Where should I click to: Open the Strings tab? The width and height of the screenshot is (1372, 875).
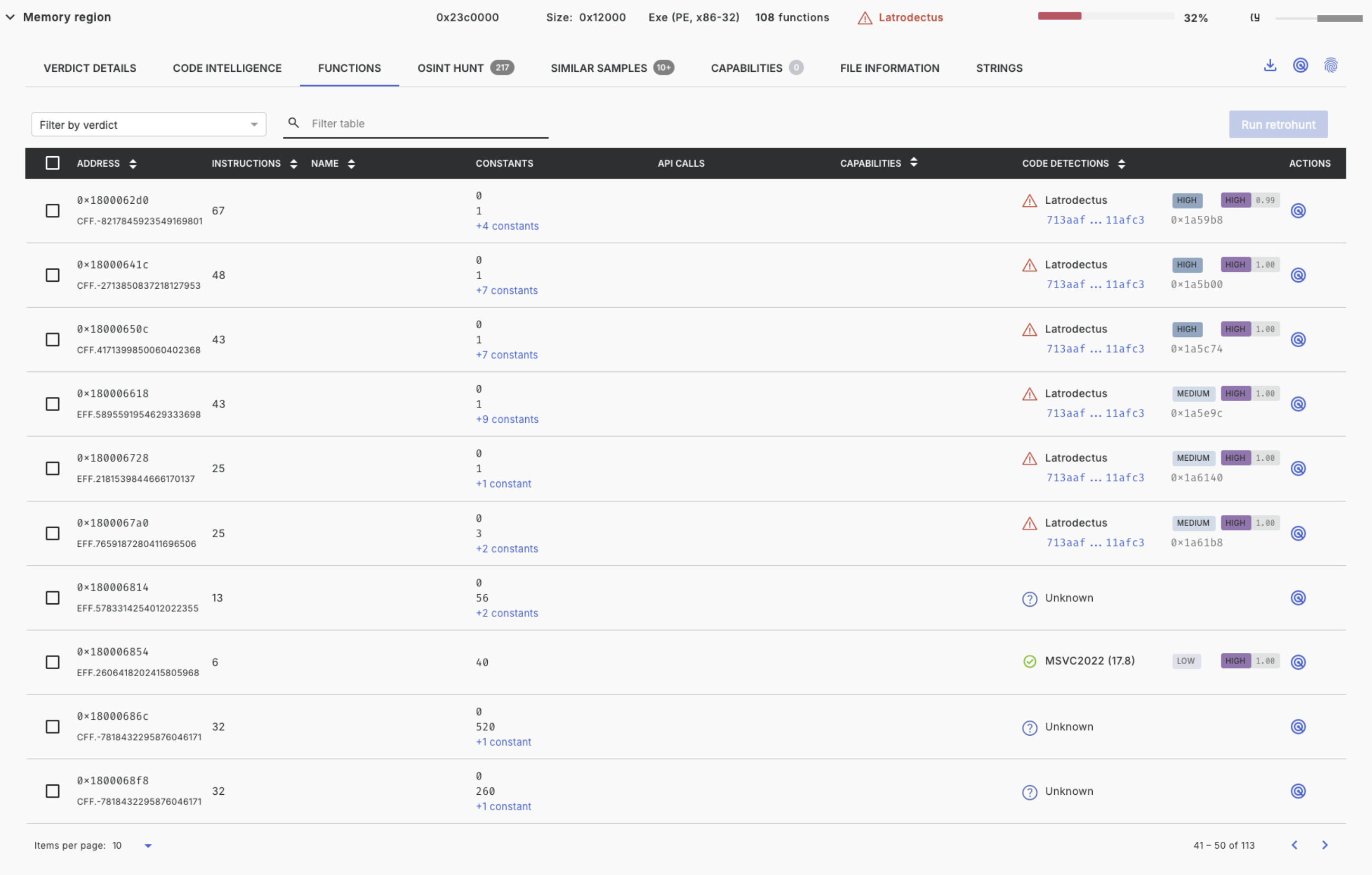[999, 69]
